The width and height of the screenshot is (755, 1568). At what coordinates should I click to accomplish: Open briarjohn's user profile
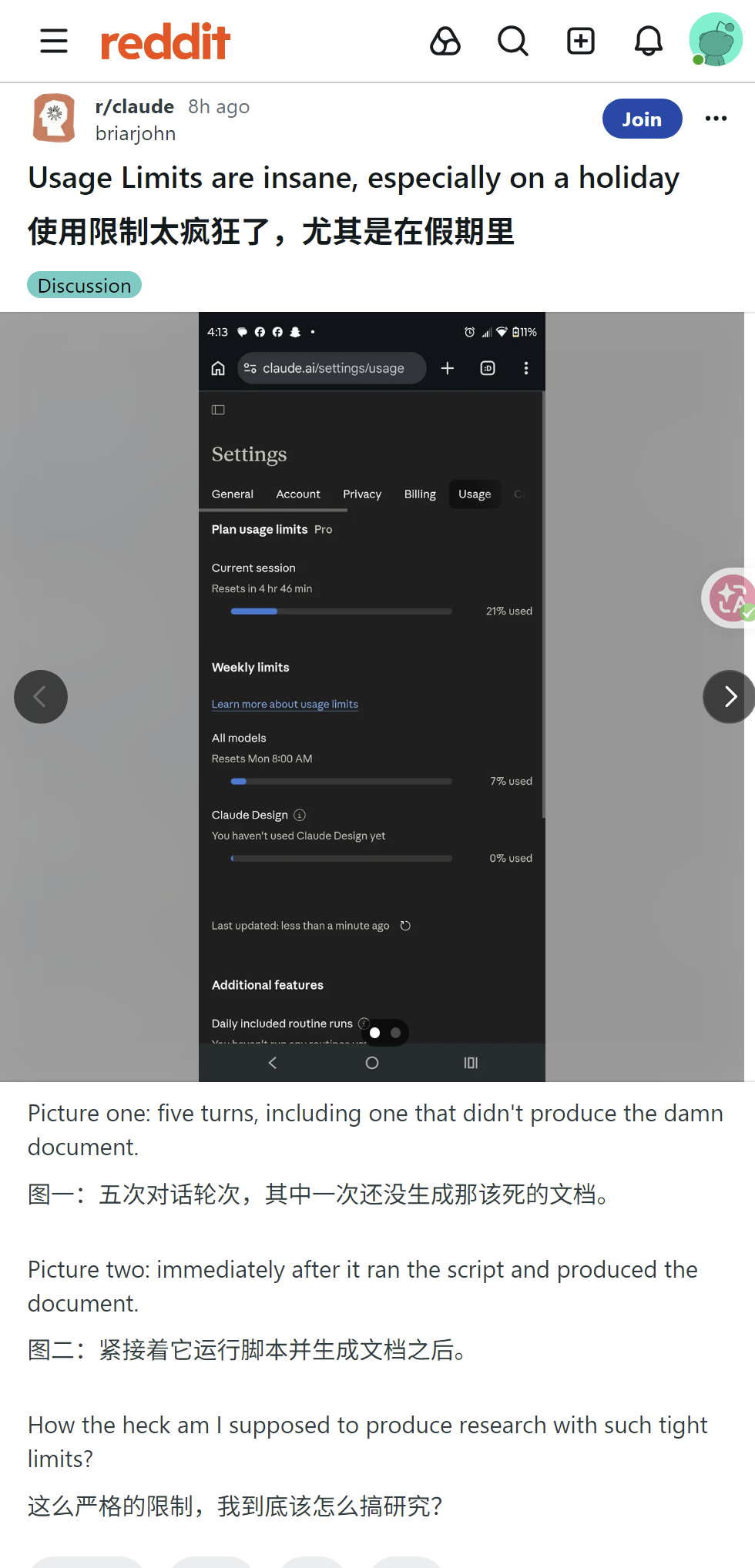[x=136, y=134]
